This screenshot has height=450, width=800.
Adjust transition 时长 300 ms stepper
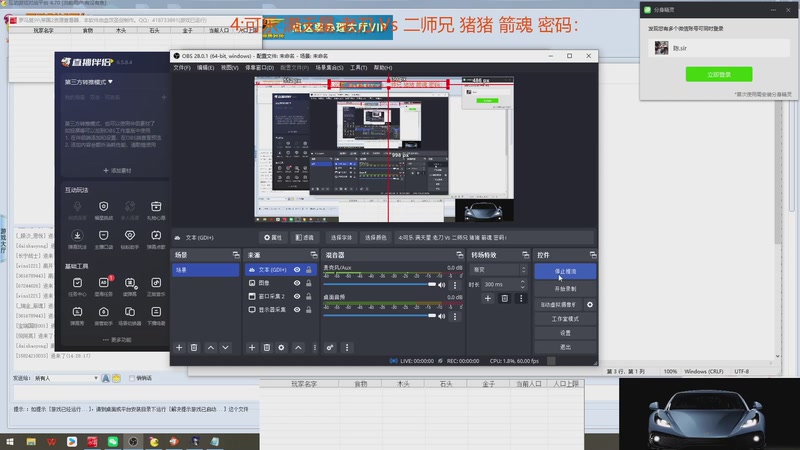pyautogui.click(x=522, y=284)
